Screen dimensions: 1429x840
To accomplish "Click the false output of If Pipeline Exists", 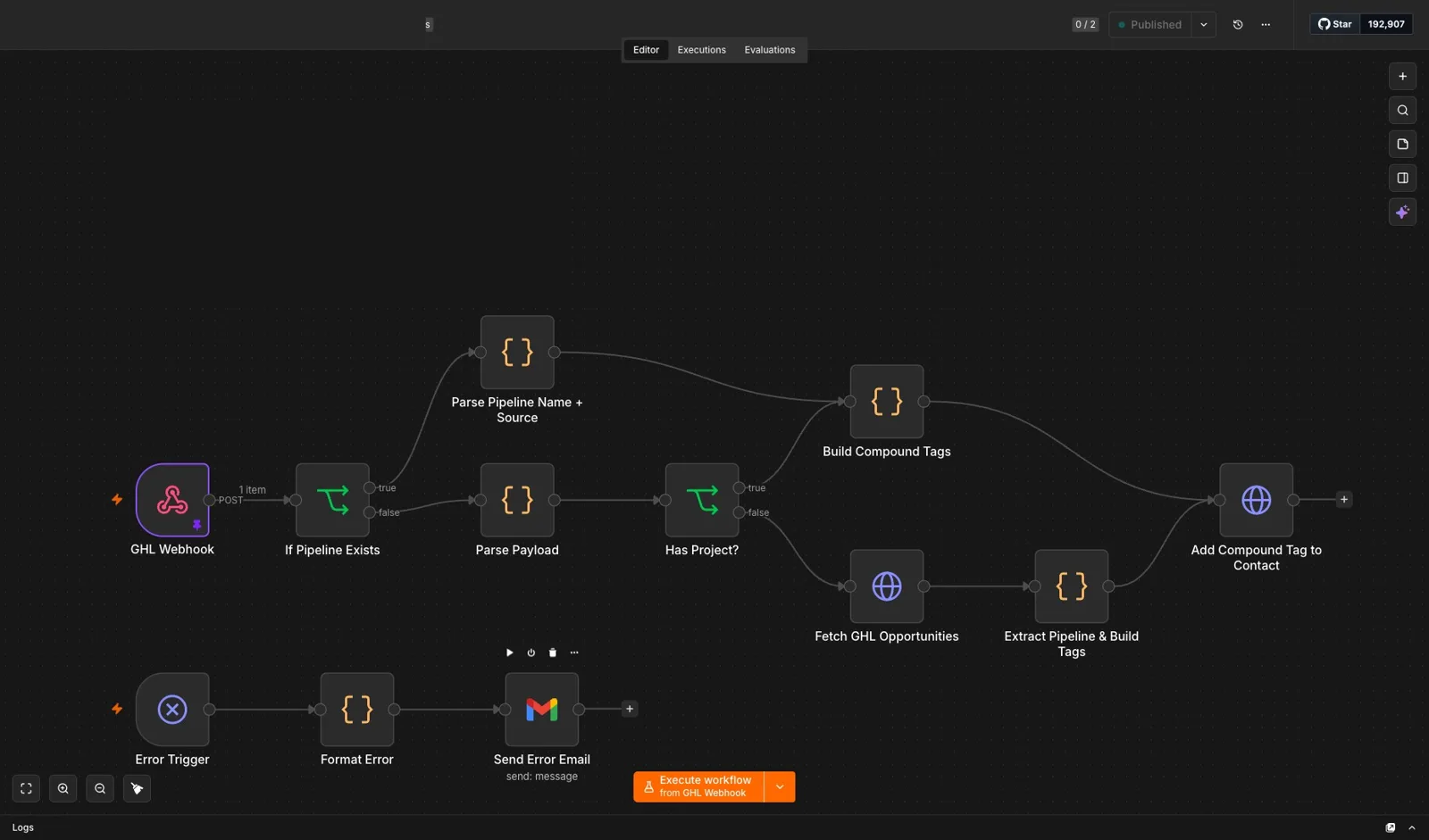I will (x=370, y=512).
